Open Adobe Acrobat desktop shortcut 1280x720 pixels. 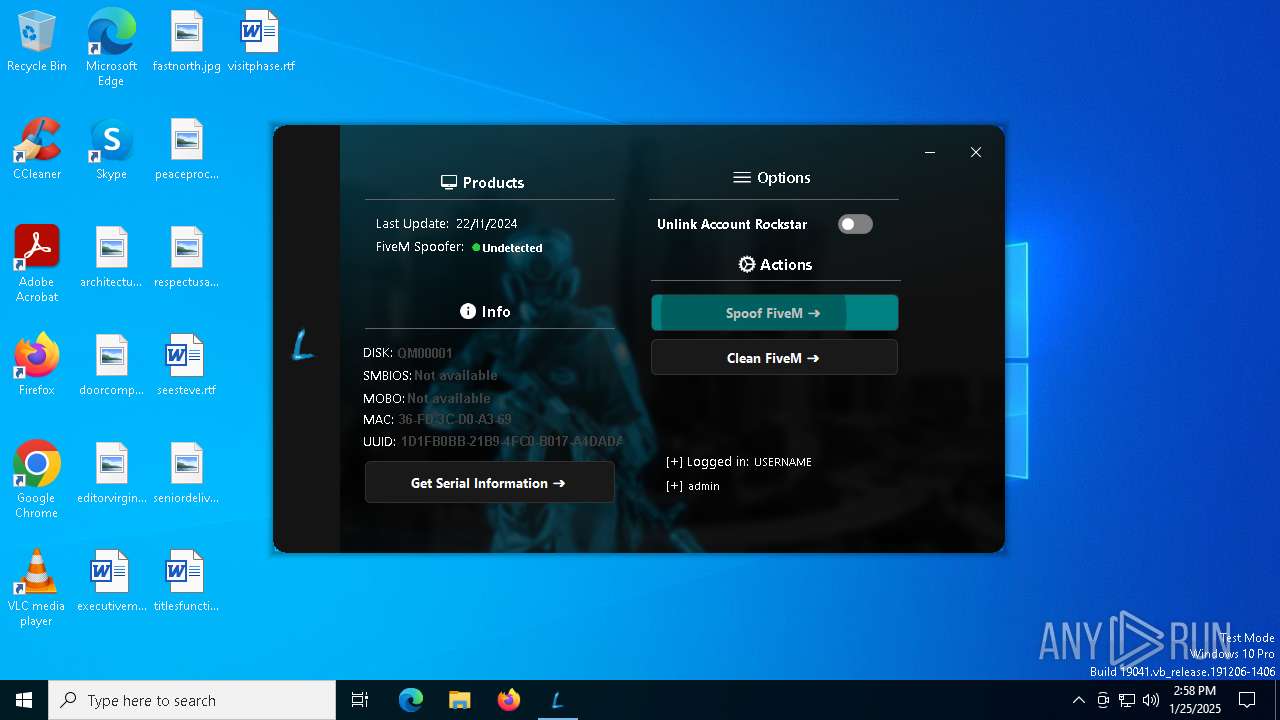[x=37, y=264]
